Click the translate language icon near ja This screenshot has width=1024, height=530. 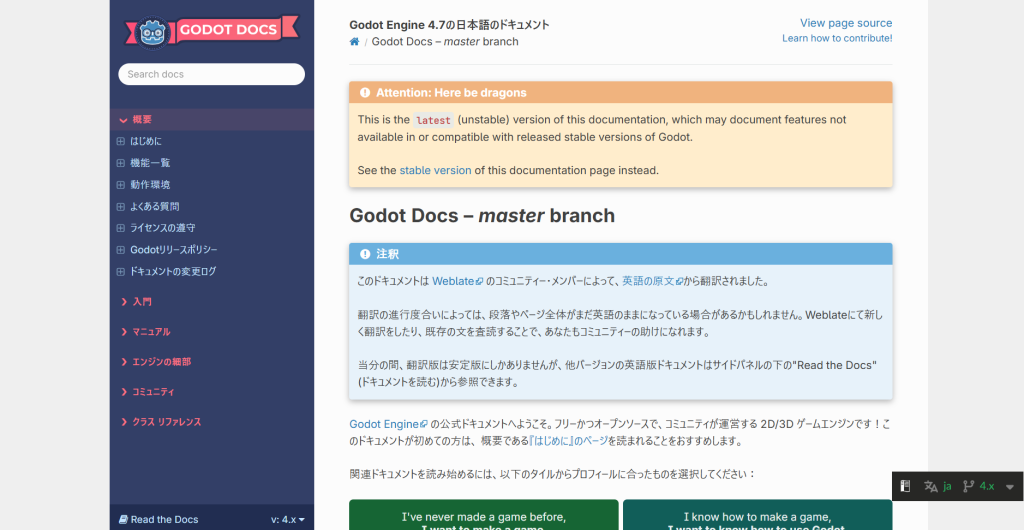coord(931,486)
